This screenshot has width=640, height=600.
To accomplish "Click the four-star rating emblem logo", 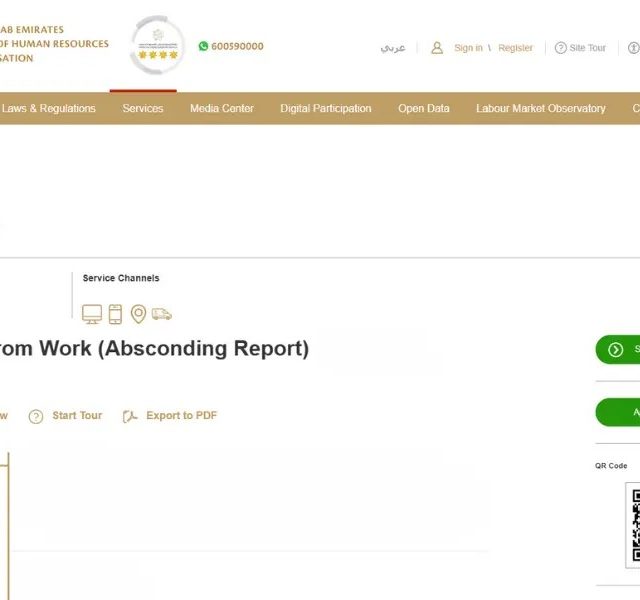I will [158, 46].
